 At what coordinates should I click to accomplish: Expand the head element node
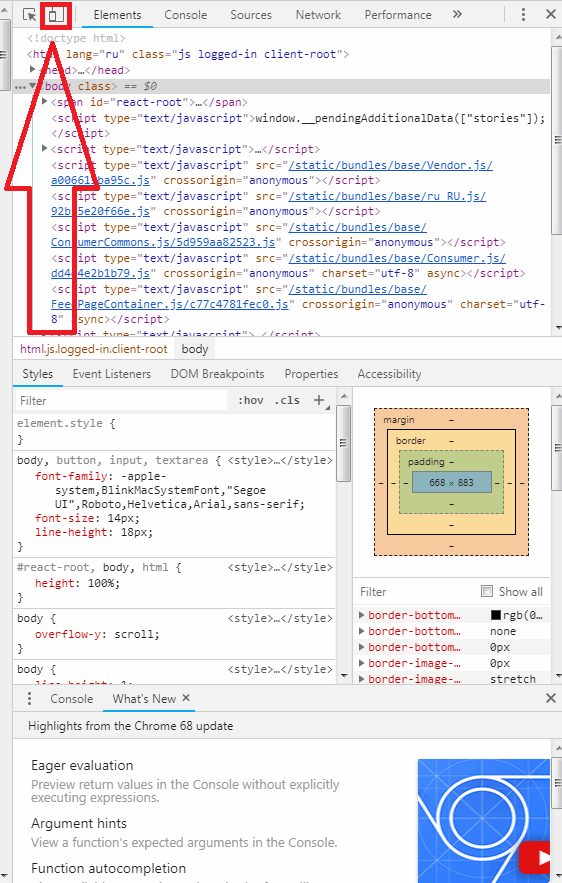click(33, 69)
